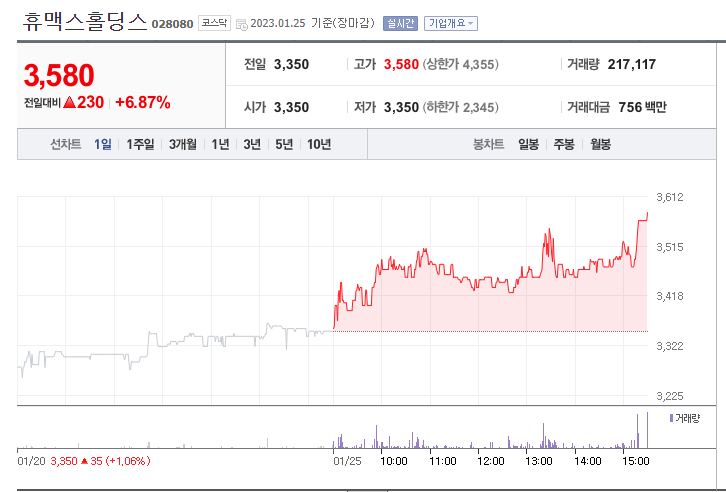726x492 pixels.
Task: Click the stock code 028080
Action: 172,24
